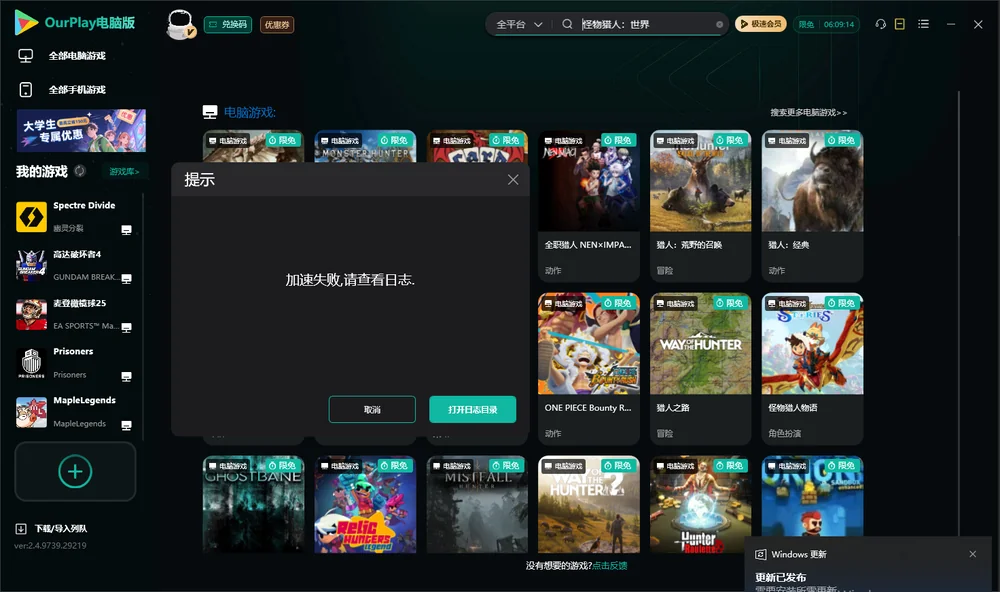Image resolution: width=1000 pixels, height=592 pixels.
Task: Close the 提示 dialog
Action: tap(513, 180)
